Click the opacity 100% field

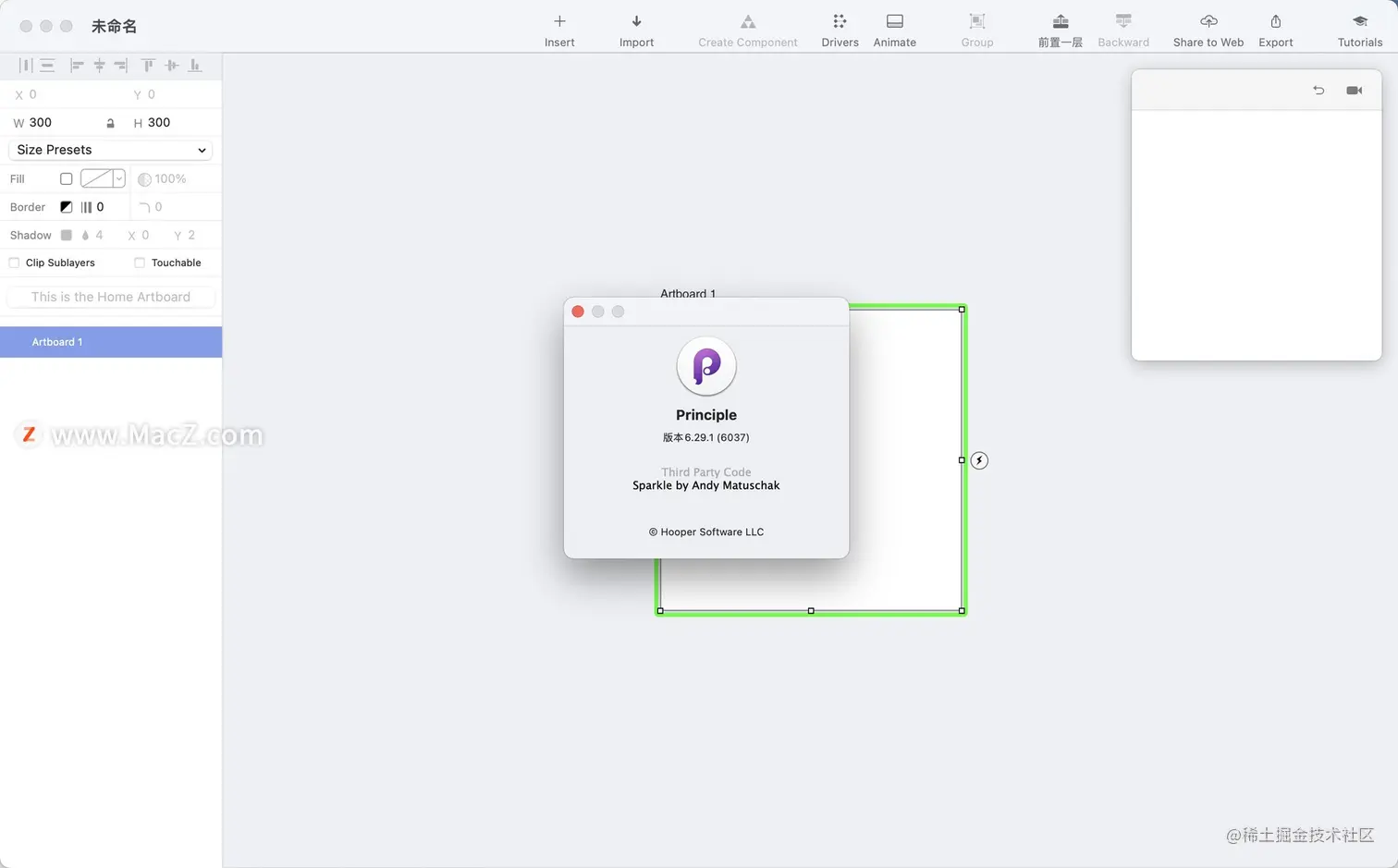pos(171,179)
